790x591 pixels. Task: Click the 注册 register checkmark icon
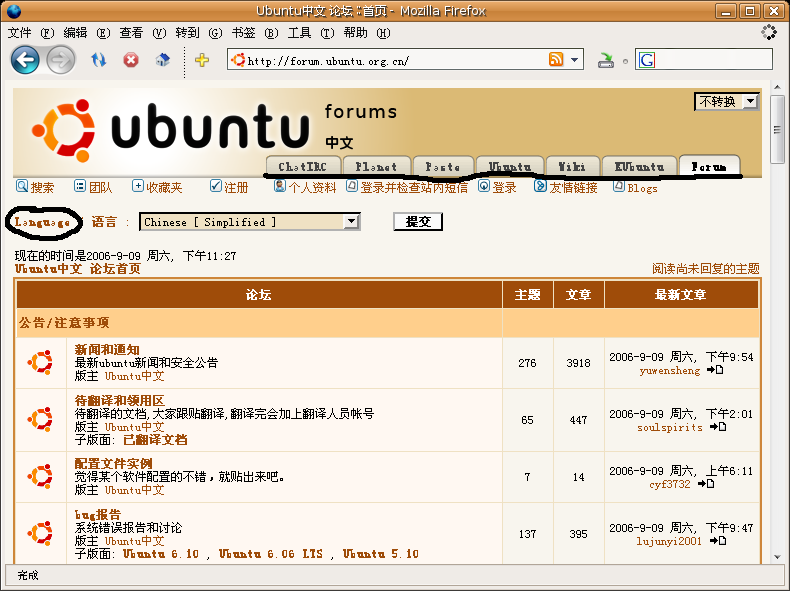[216, 186]
